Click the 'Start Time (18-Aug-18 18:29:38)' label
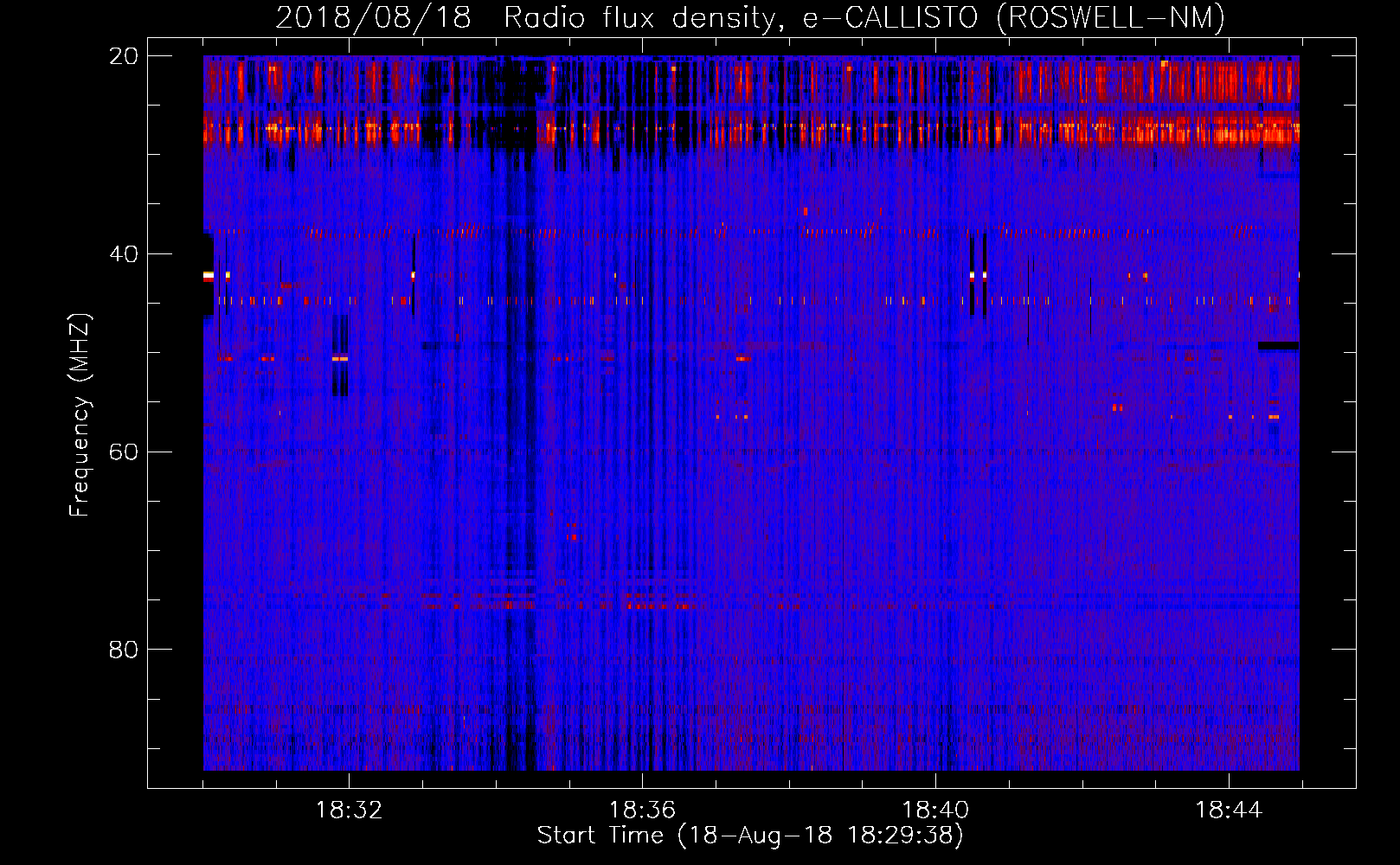1400x865 pixels. point(750,836)
